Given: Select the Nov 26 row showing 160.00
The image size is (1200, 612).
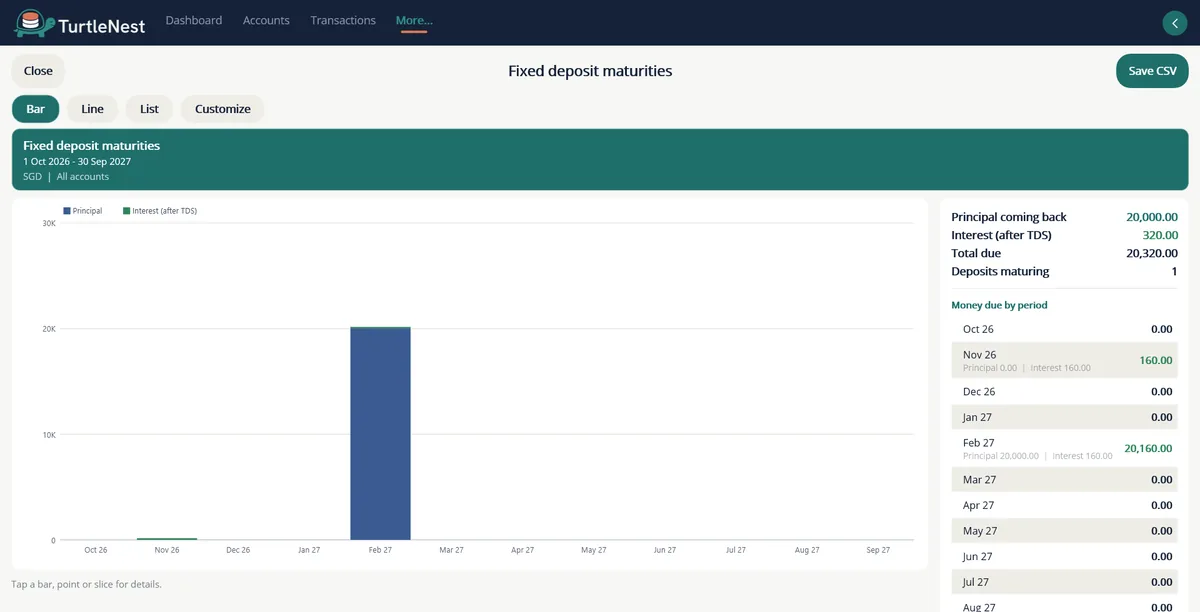Looking at the screenshot, I should point(1064,361).
